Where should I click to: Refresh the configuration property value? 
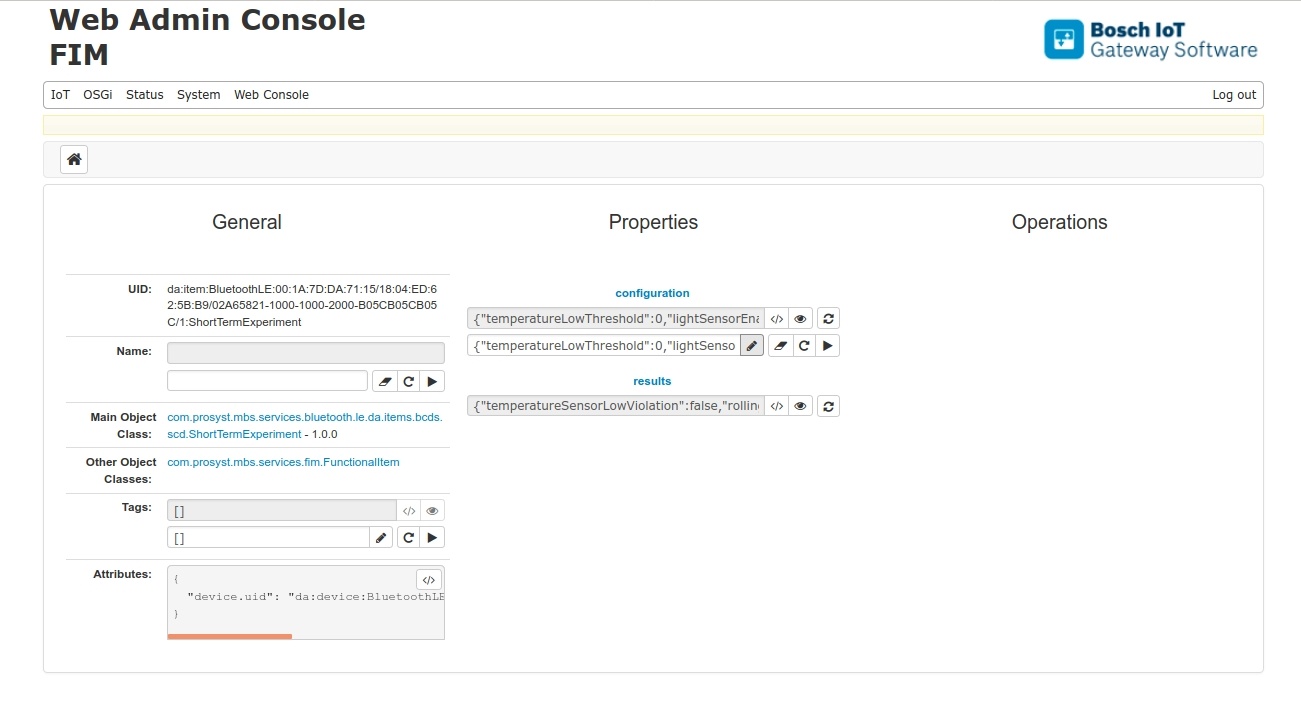pyautogui.click(x=828, y=319)
